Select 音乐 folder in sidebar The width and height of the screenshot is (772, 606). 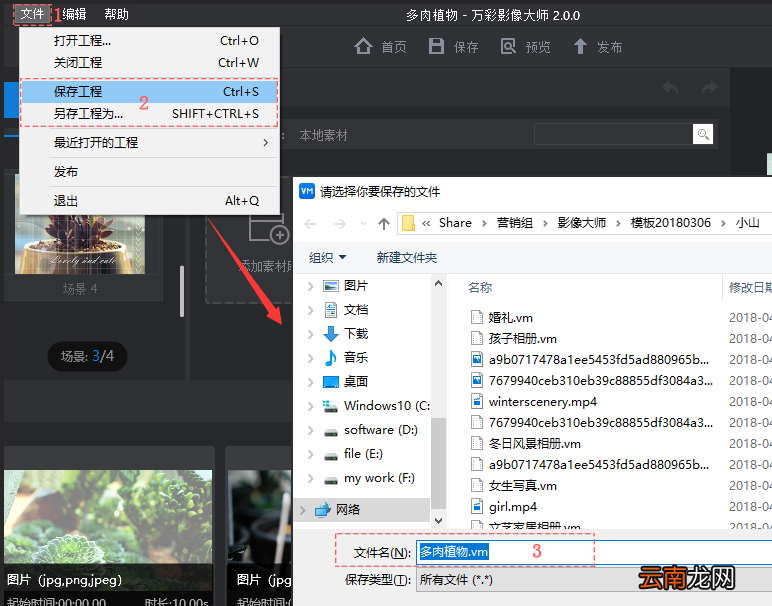(x=355, y=357)
